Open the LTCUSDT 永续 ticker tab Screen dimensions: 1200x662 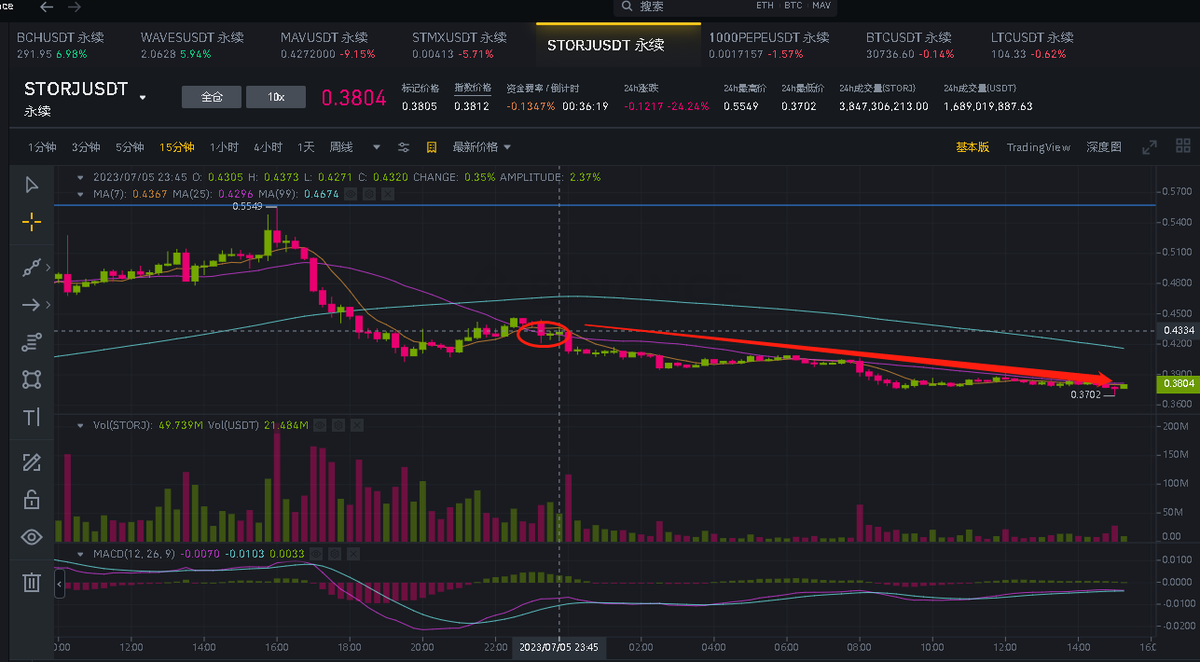point(1034,44)
